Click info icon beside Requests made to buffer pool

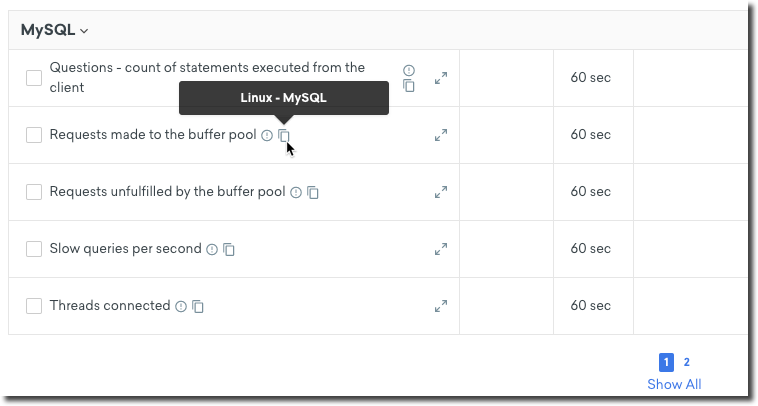[267, 135]
